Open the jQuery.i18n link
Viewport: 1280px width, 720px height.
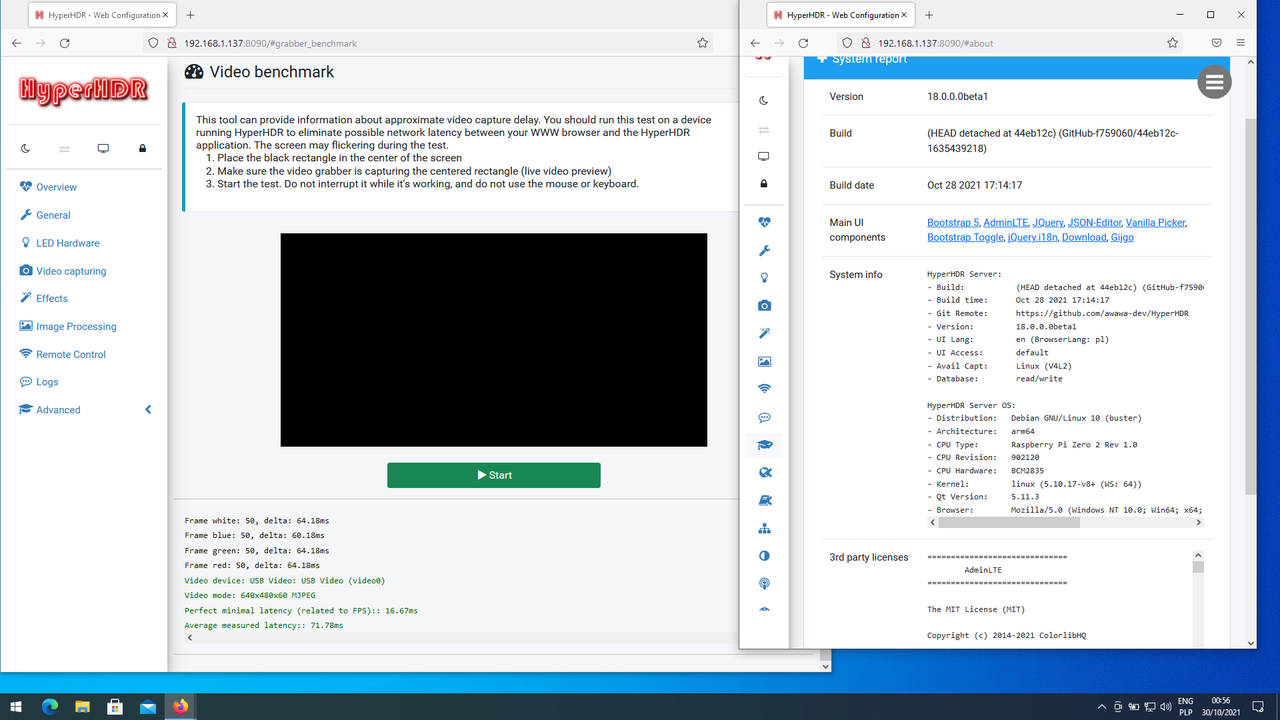1032,237
